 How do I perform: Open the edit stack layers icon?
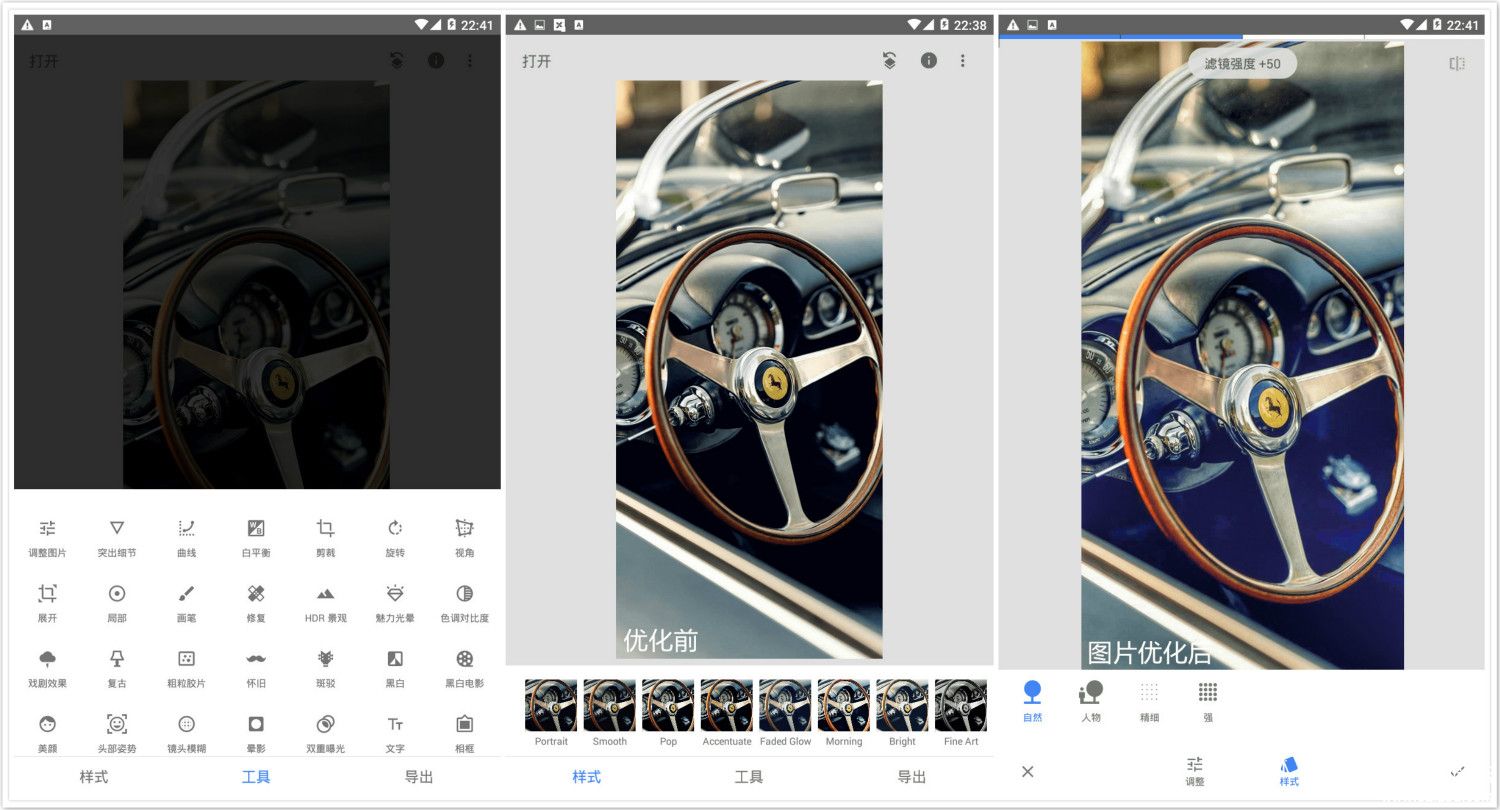coord(889,61)
